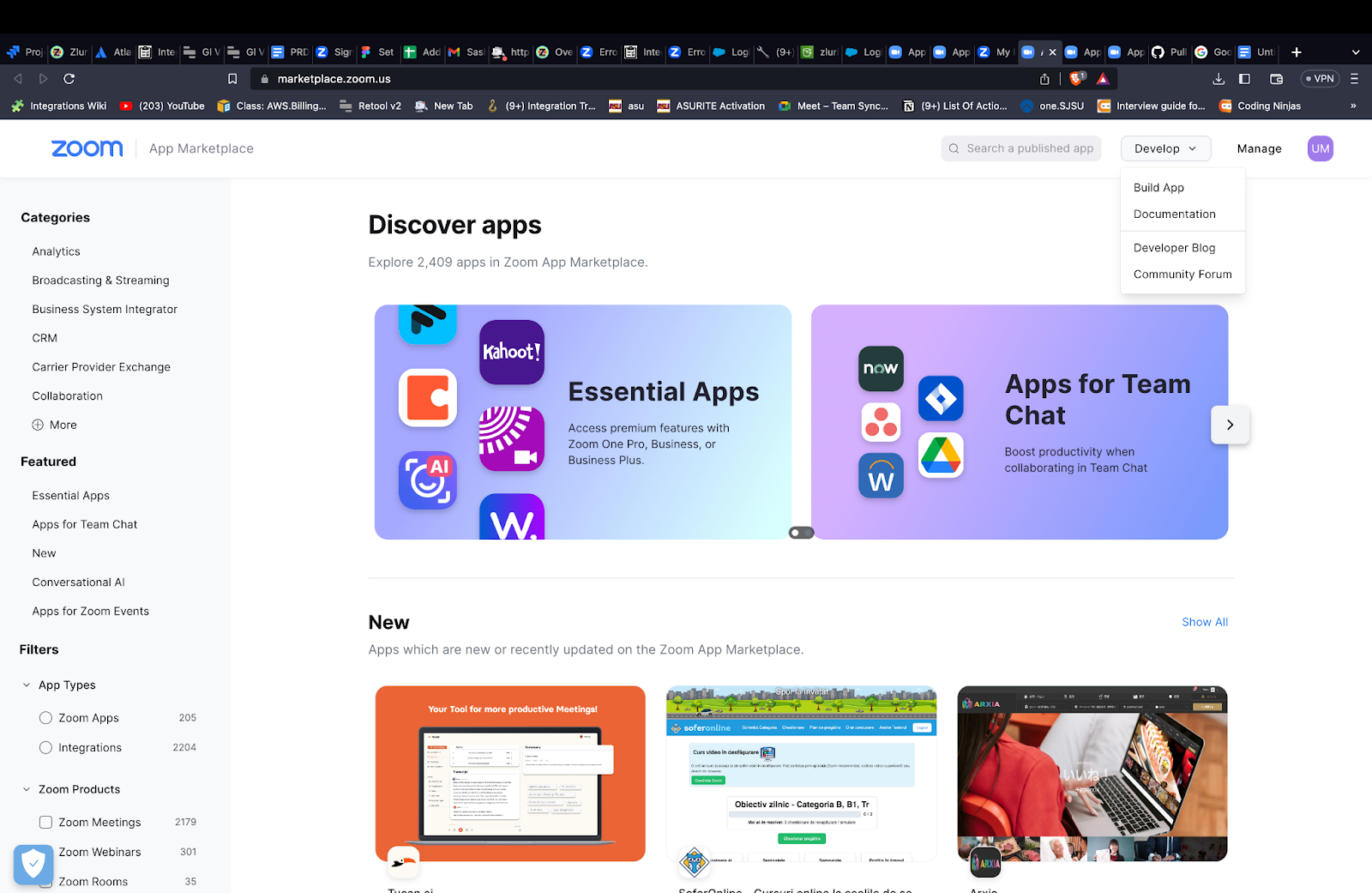The width and height of the screenshot is (1372, 893).
Task: Click the Brave shields icon
Action: pos(1077,78)
